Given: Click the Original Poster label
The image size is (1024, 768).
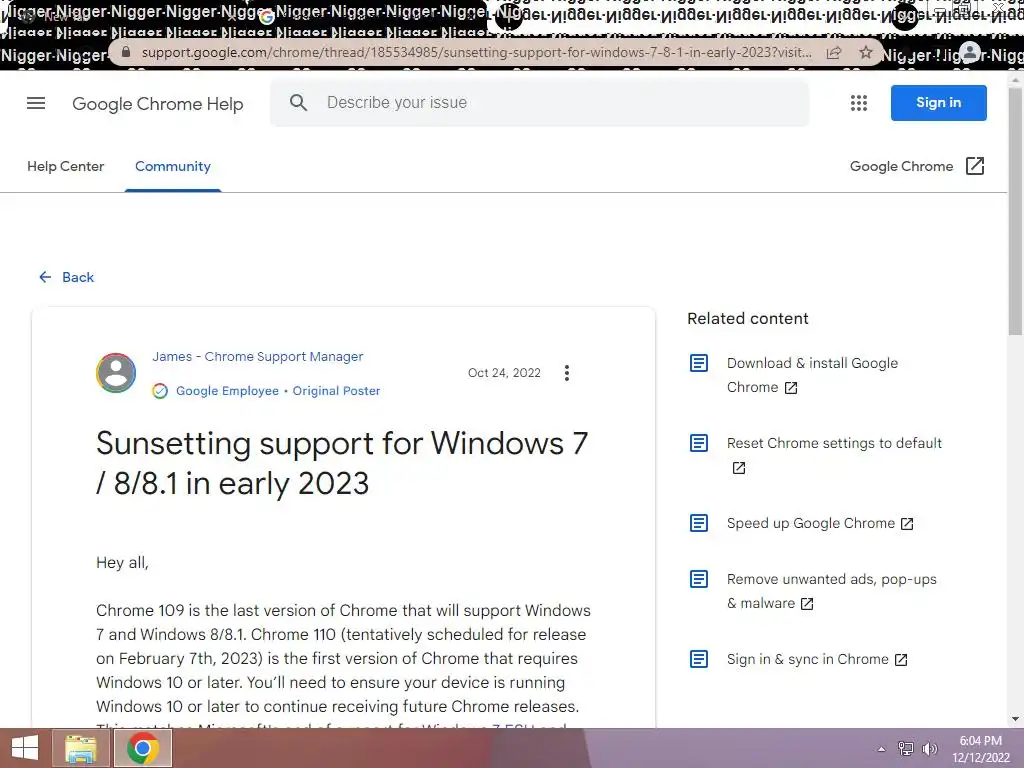Looking at the screenshot, I should click(x=336, y=391).
